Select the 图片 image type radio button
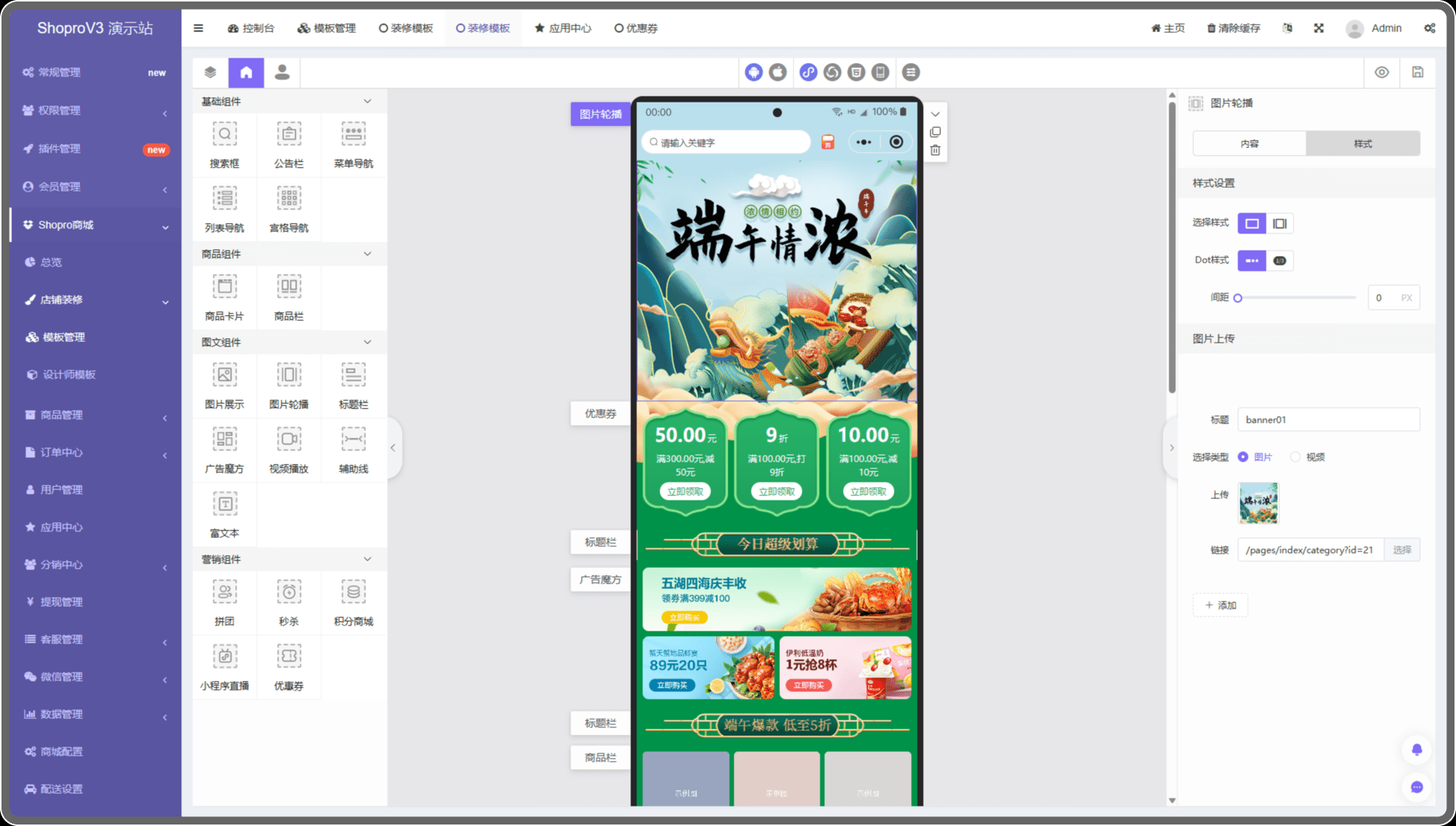The width and height of the screenshot is (1456, 826). coord(1243,457)
